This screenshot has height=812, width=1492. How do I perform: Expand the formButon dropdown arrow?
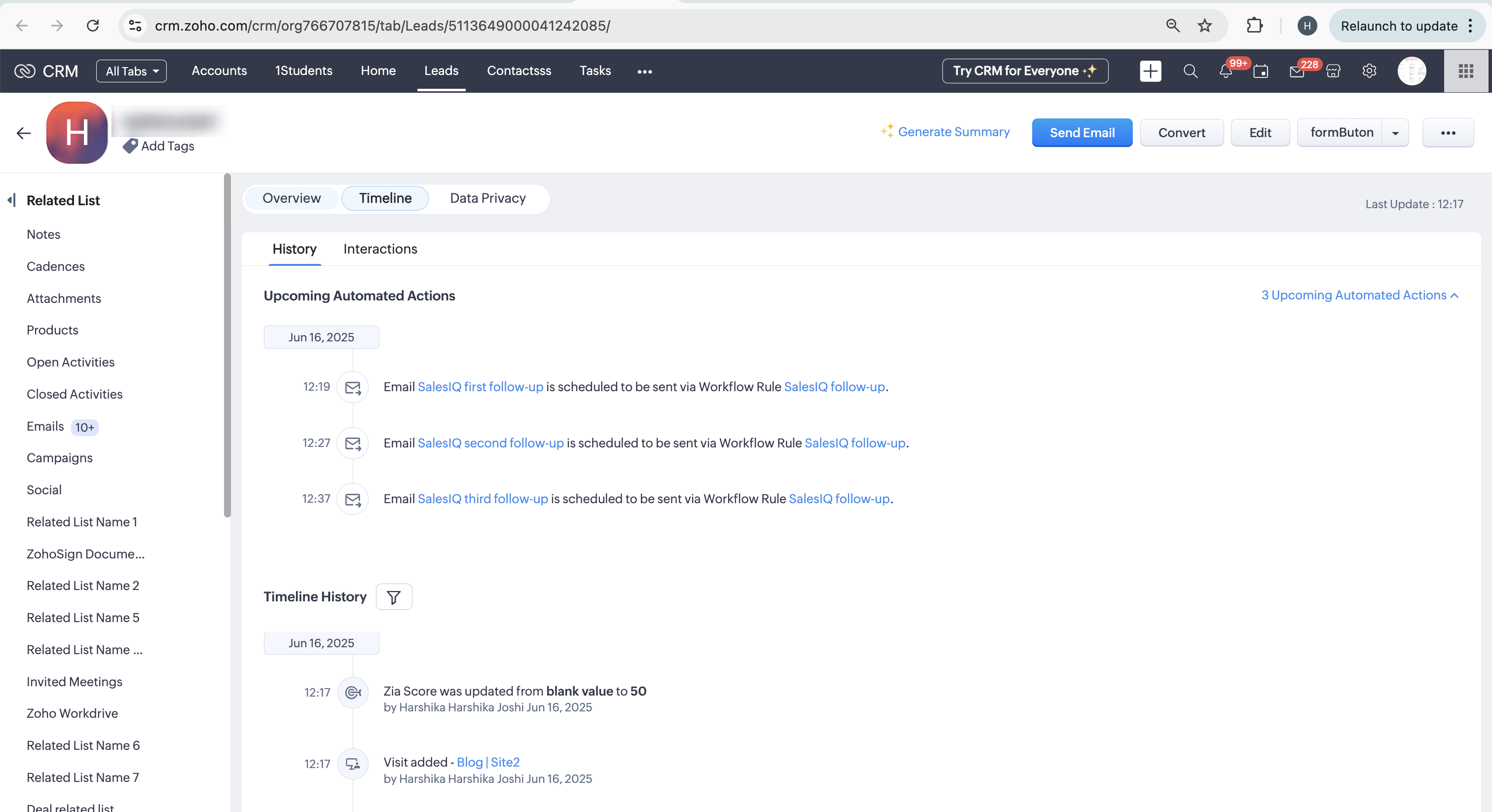click(1395, 133)
